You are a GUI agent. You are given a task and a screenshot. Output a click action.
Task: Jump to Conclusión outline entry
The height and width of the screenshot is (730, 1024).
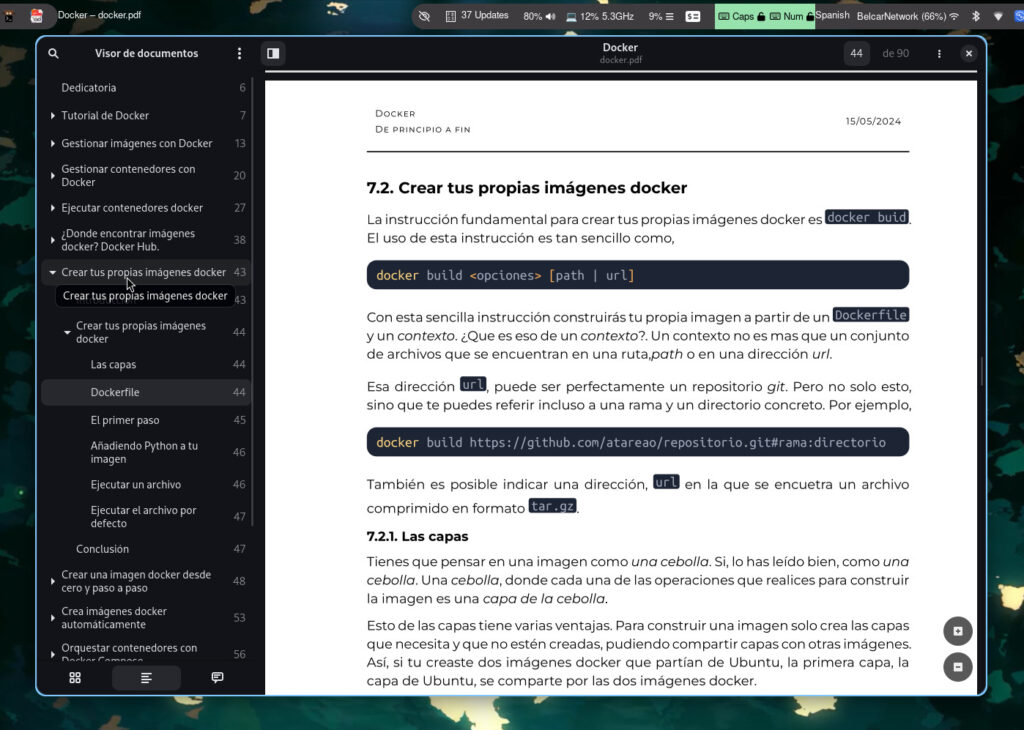[146, 548]
